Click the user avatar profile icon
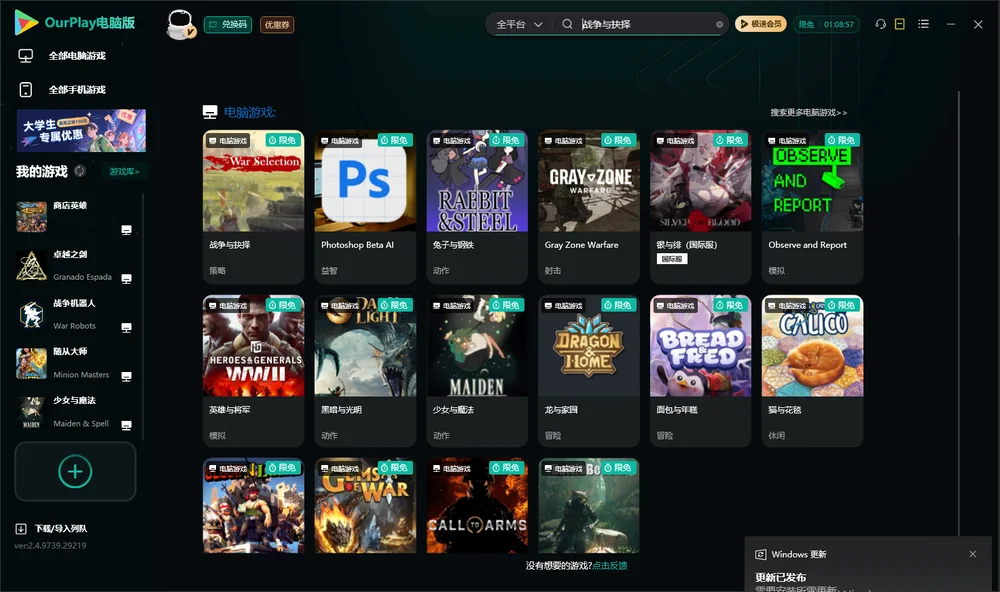This screenshot has height=592, width=1000. point(180,25)
